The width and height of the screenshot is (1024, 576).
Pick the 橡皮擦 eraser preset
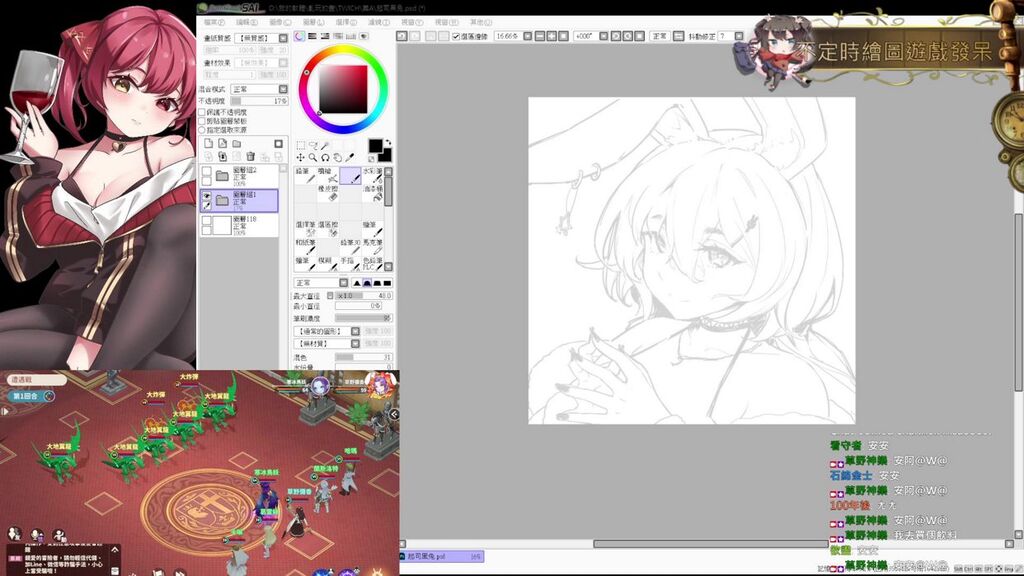point(327,193)
